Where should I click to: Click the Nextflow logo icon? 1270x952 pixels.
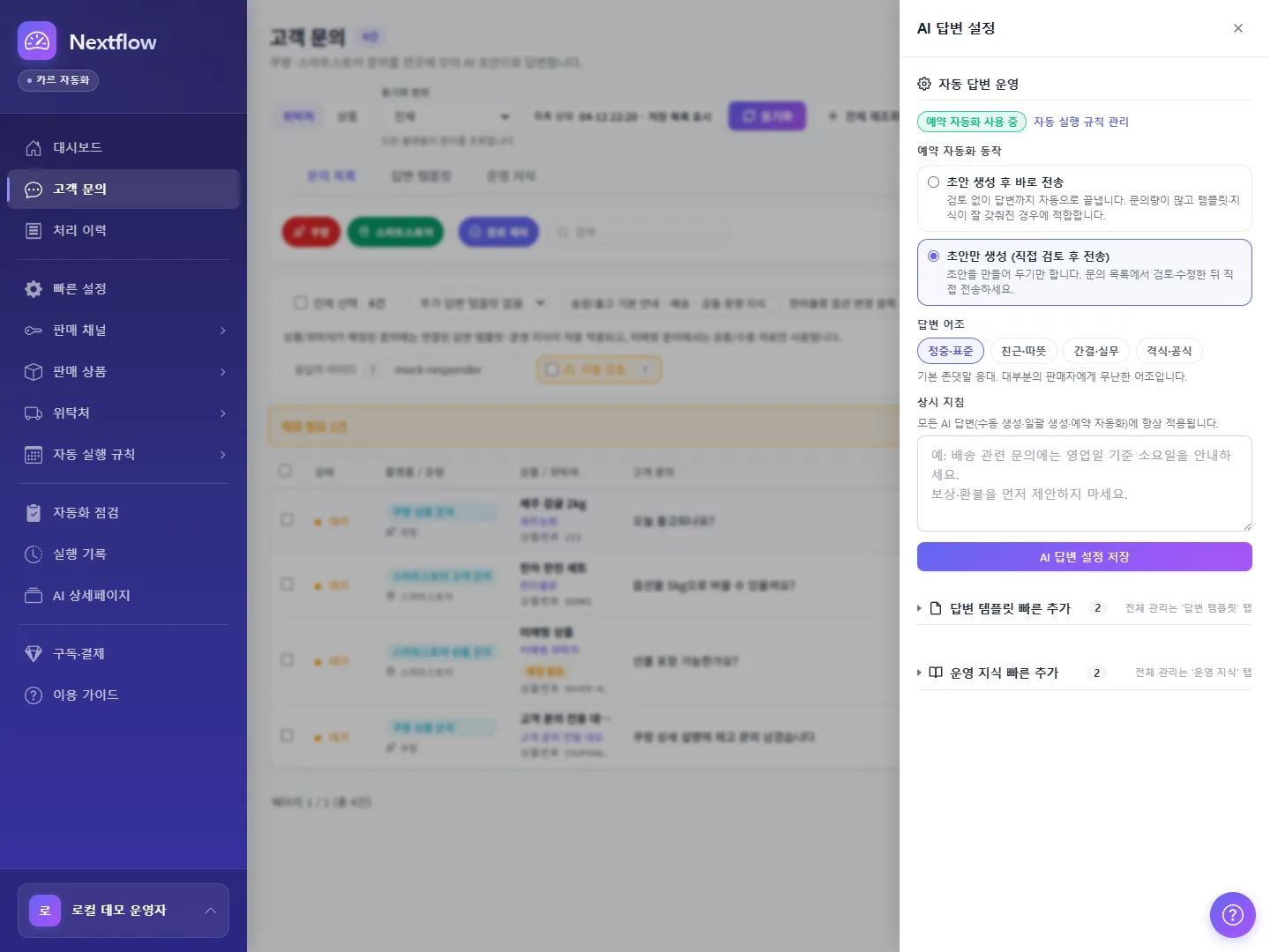click(x=37, y=41)
